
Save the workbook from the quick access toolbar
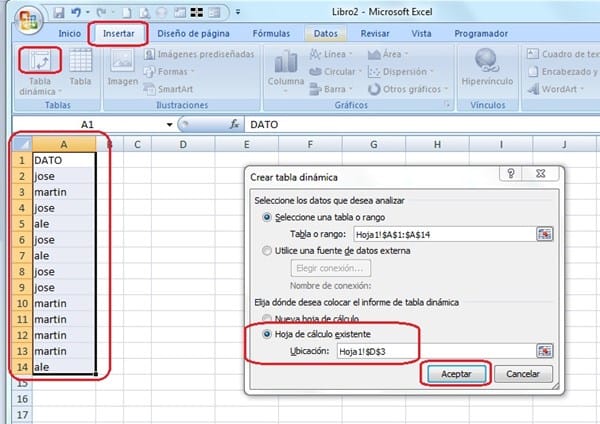tap(59, 13)
